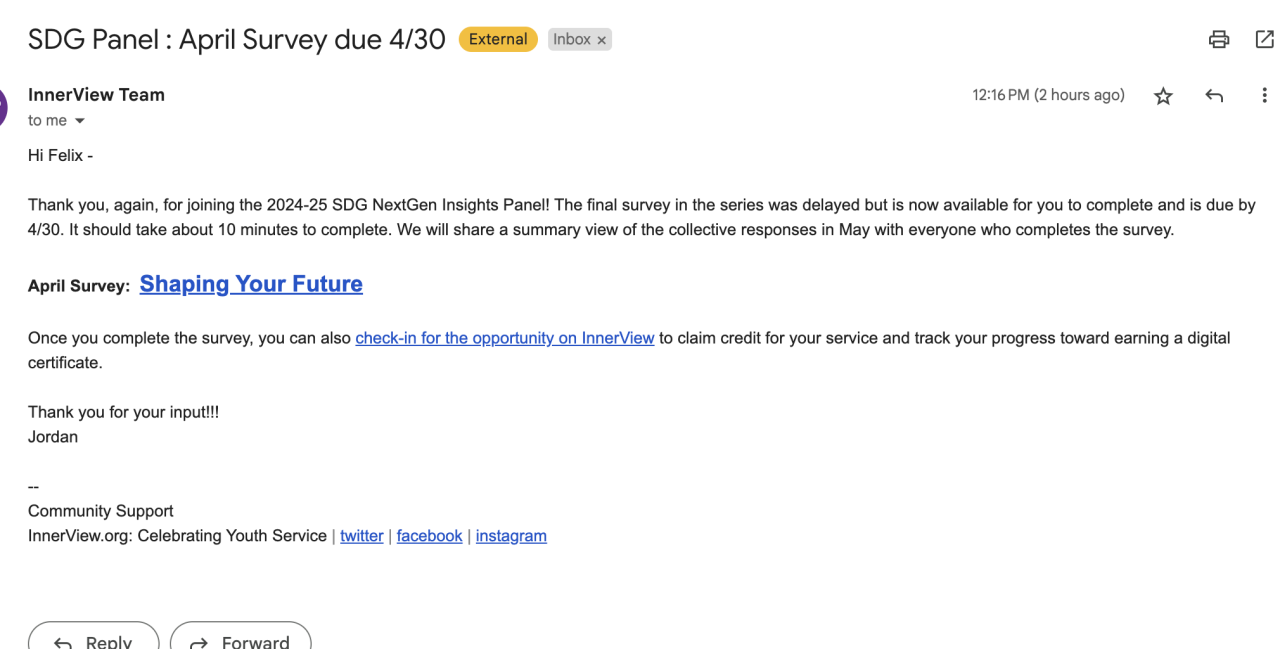Expand recipient details arrow next to 'to me'
Screen dimensions: 1280x649
click(80, 121)
